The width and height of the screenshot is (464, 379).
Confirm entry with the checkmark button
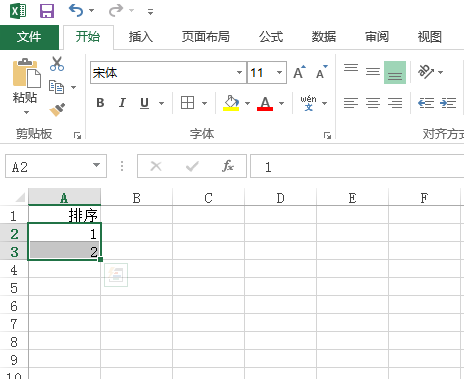coord(192,166)
